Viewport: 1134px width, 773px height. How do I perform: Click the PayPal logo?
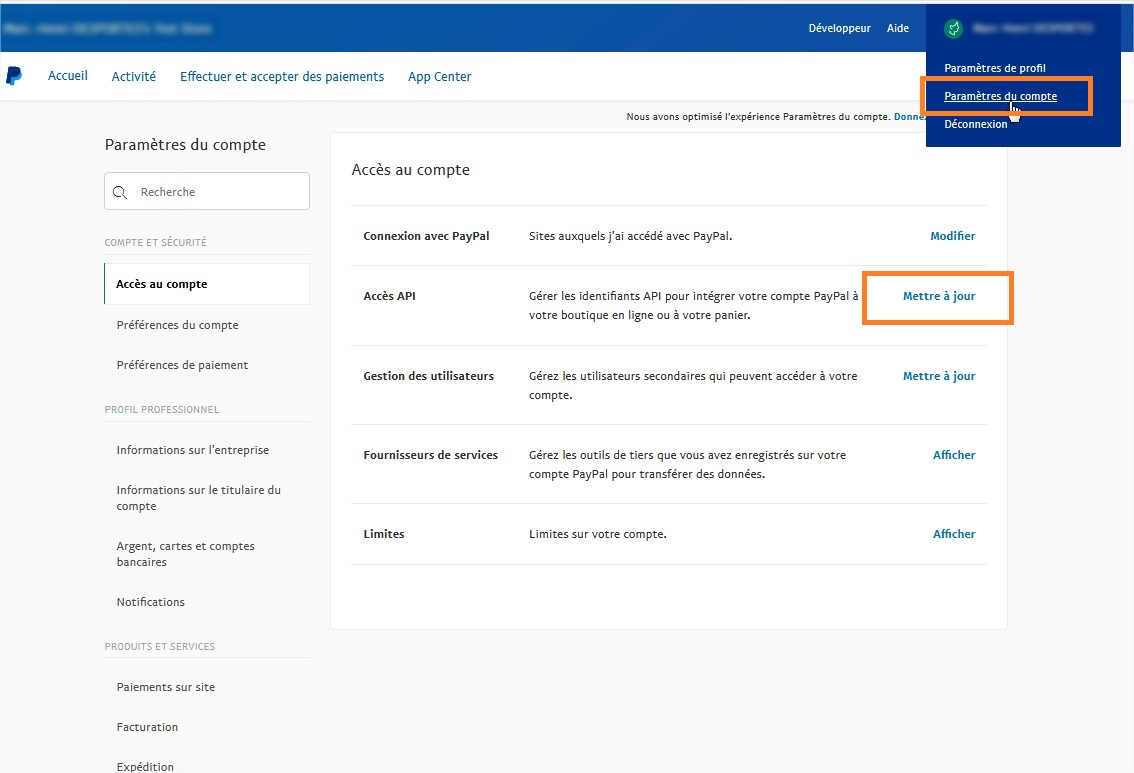(x=14, y=76)
